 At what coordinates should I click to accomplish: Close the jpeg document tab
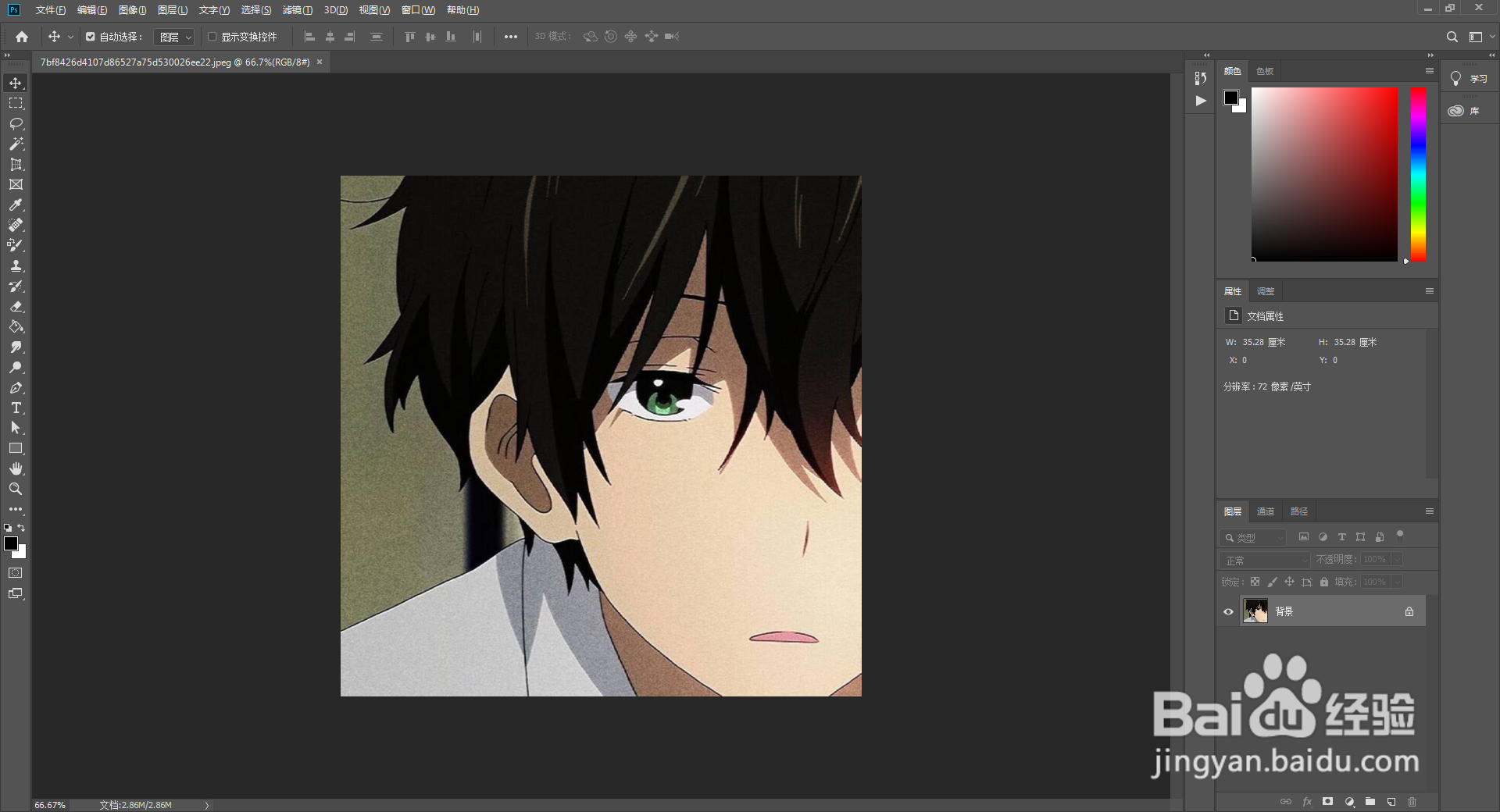pyautogui.click(x=320, y=62)
